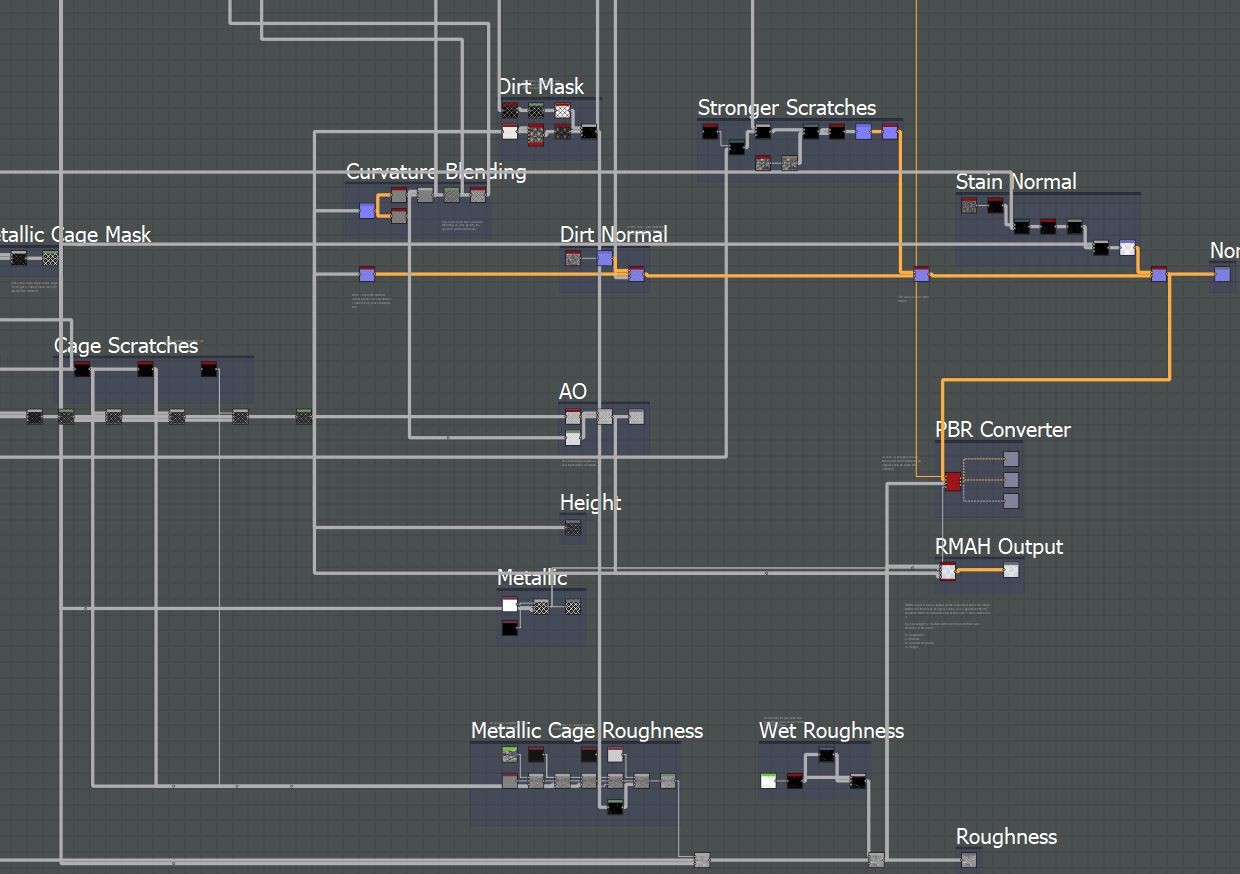Select the white final node in RMAH Output frame
This screenshot has height=874, width=1240.
pyautogui.click(x=1011, y=570)
